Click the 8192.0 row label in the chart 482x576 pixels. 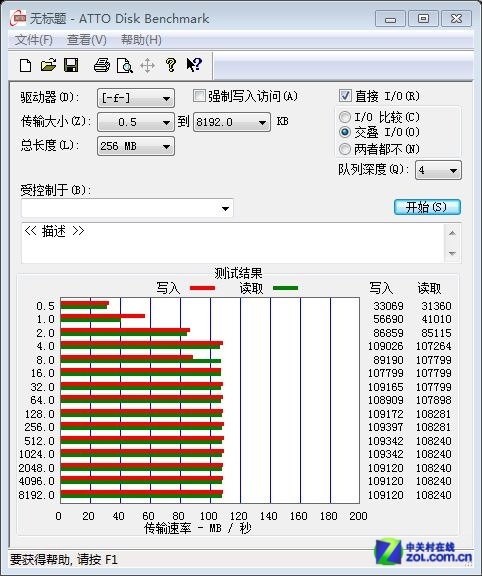click(36, 495)
